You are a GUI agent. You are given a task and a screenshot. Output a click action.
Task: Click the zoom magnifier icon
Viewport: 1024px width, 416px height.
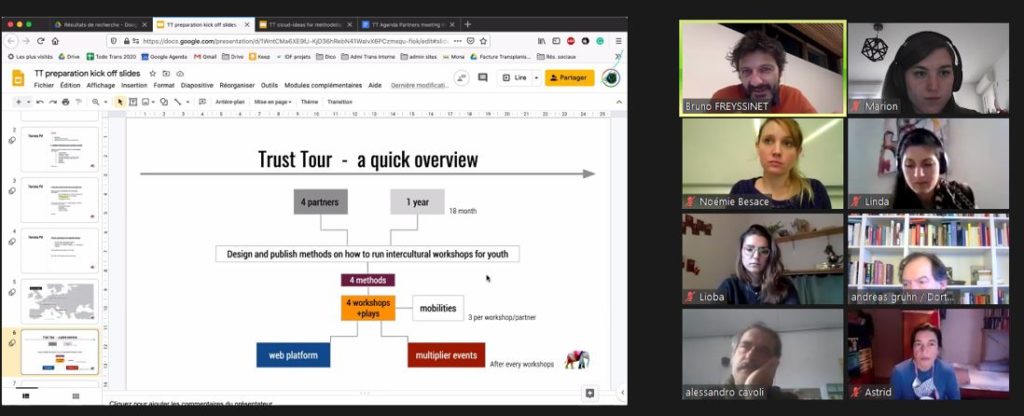click(x=95, y=102)
